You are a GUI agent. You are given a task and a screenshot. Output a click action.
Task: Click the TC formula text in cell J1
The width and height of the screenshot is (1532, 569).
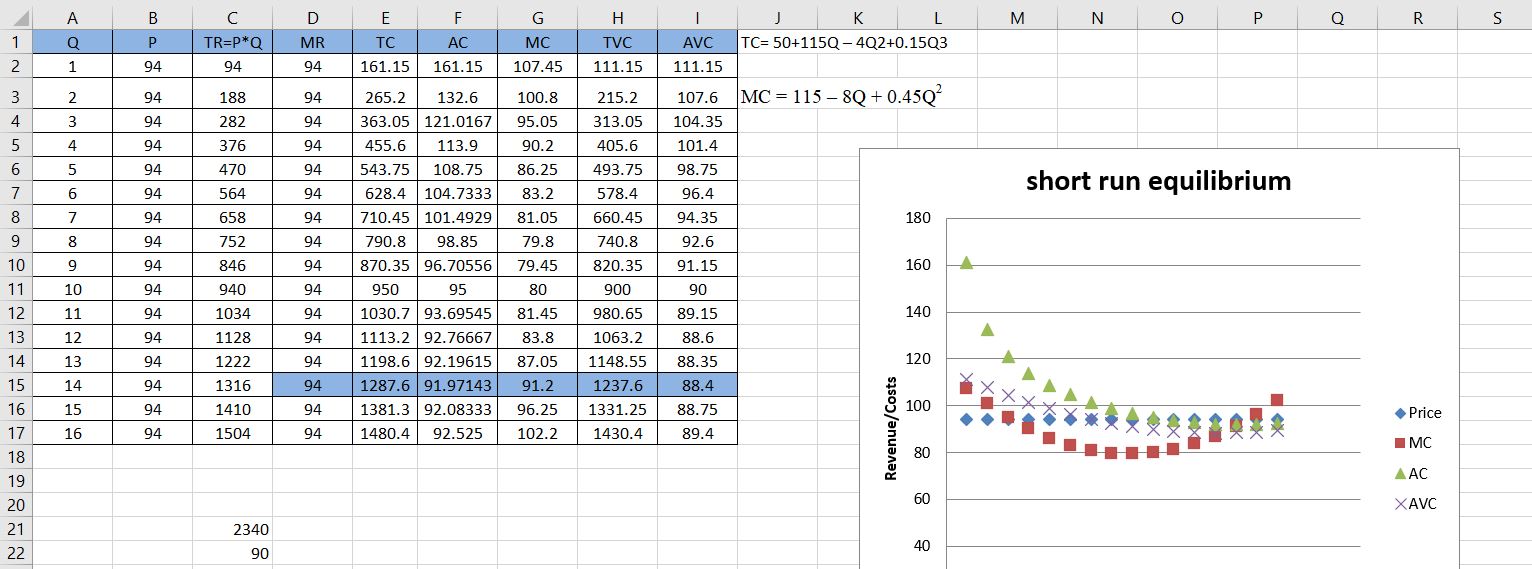[x=844, y=43]
